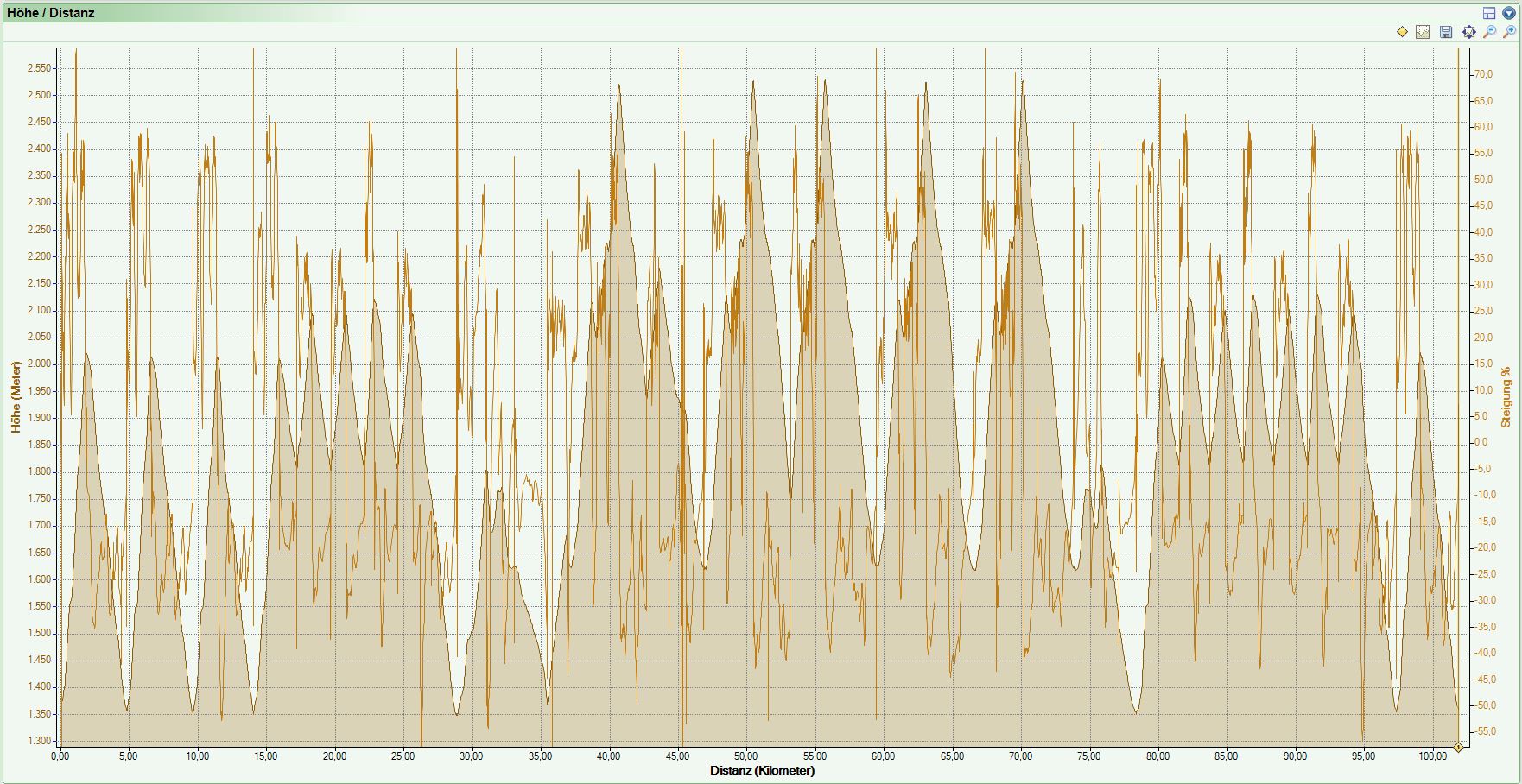Click the "Höhe / Distanz" panel title
The height and width of the screenshot is (784, 1522).
[50, 13]
